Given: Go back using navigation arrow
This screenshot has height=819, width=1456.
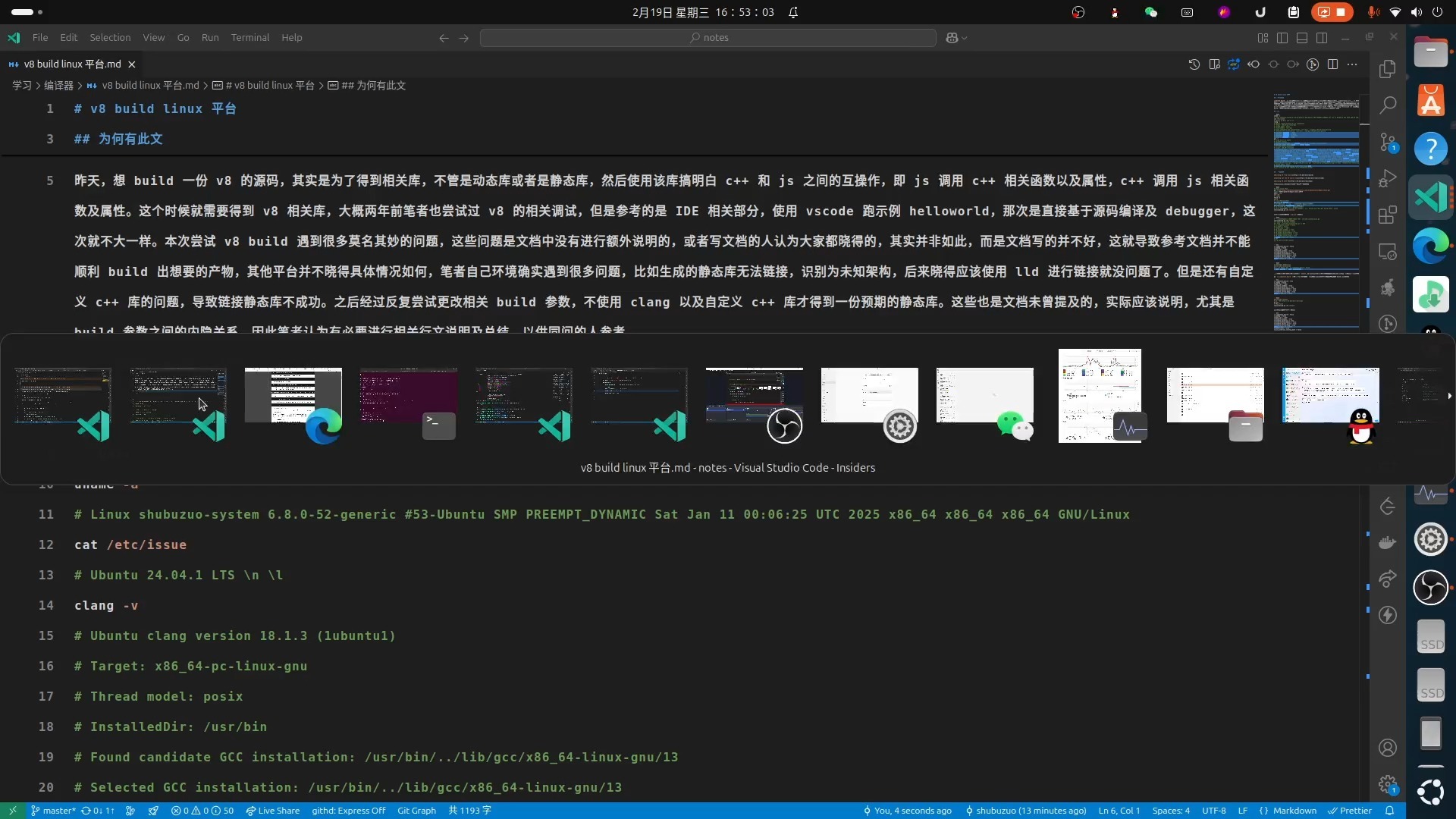Looking at the screenshot, I should (x=444, y=38).
